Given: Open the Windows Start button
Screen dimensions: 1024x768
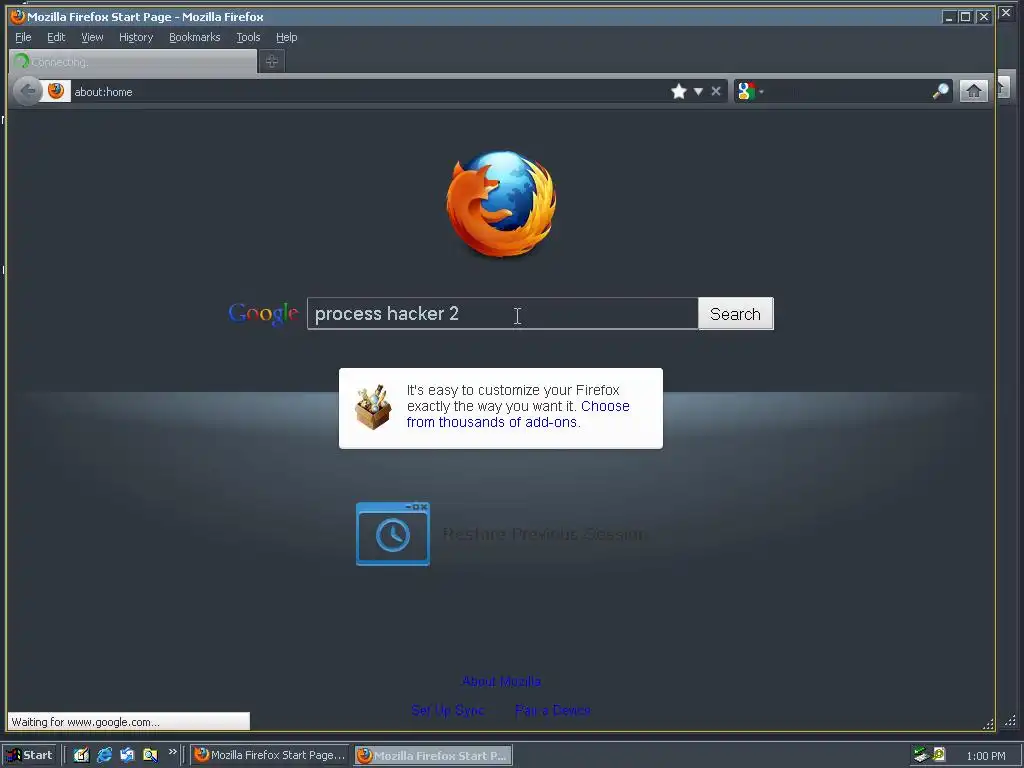Looking at the screenshot, I should coord(28,755).
